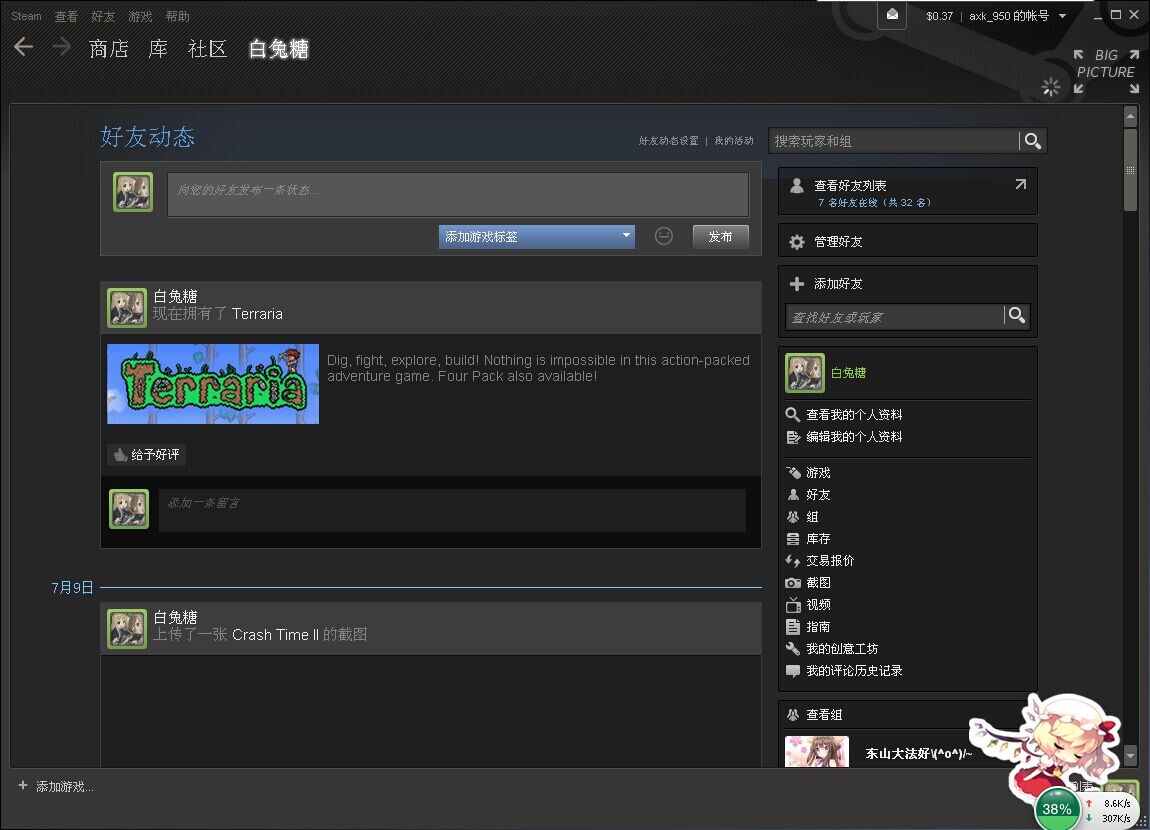Image resolution: width=1150 pixels, height=830 pixels.
Task: Click the scrollbar up arrow
Action: [x=1130, y=116]
